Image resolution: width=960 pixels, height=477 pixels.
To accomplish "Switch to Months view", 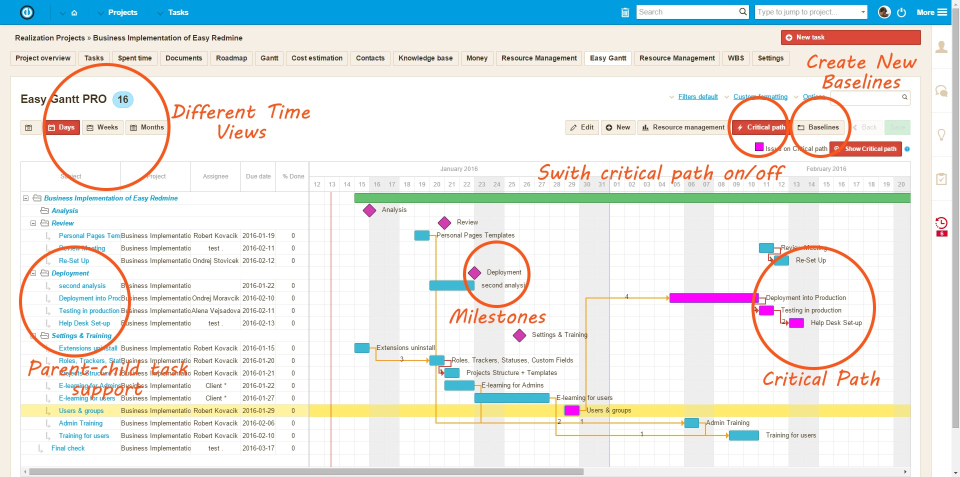I will (147, 127).
